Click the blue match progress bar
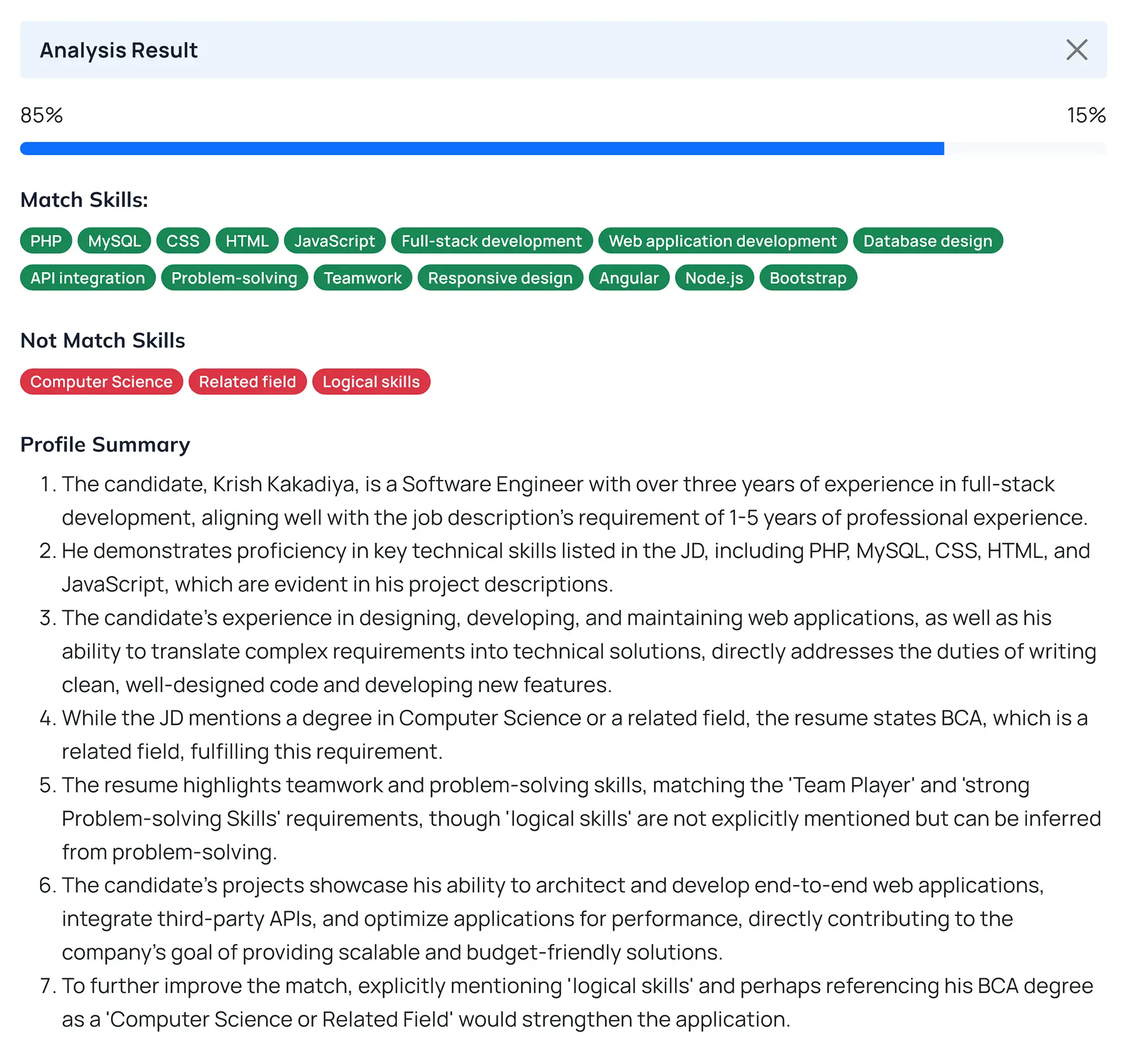This screenshot has width=1128, height=1064. click(482, 149)
